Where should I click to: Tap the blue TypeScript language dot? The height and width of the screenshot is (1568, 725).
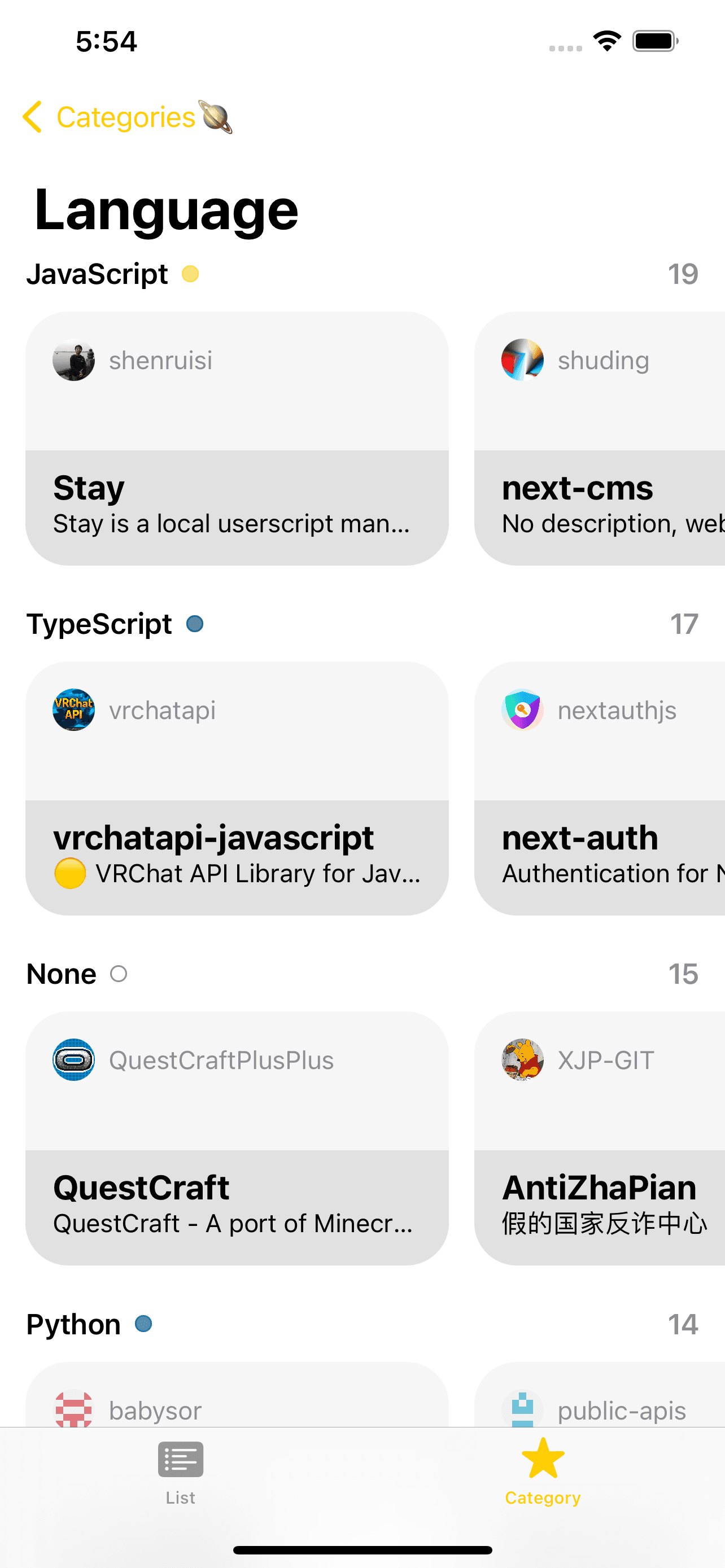[x=195, y=624]
